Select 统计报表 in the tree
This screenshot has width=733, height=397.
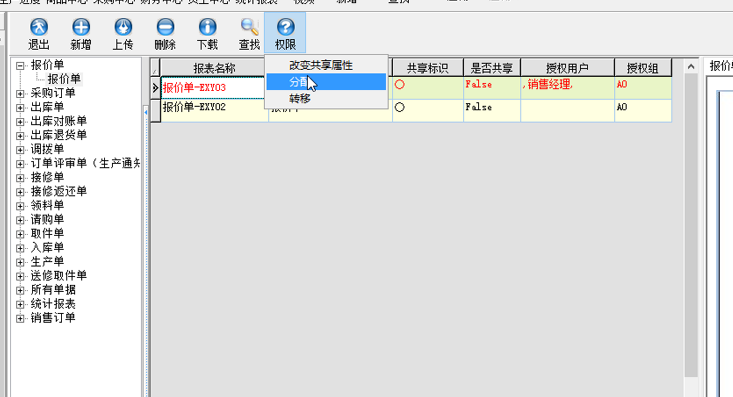click(53, 303)
